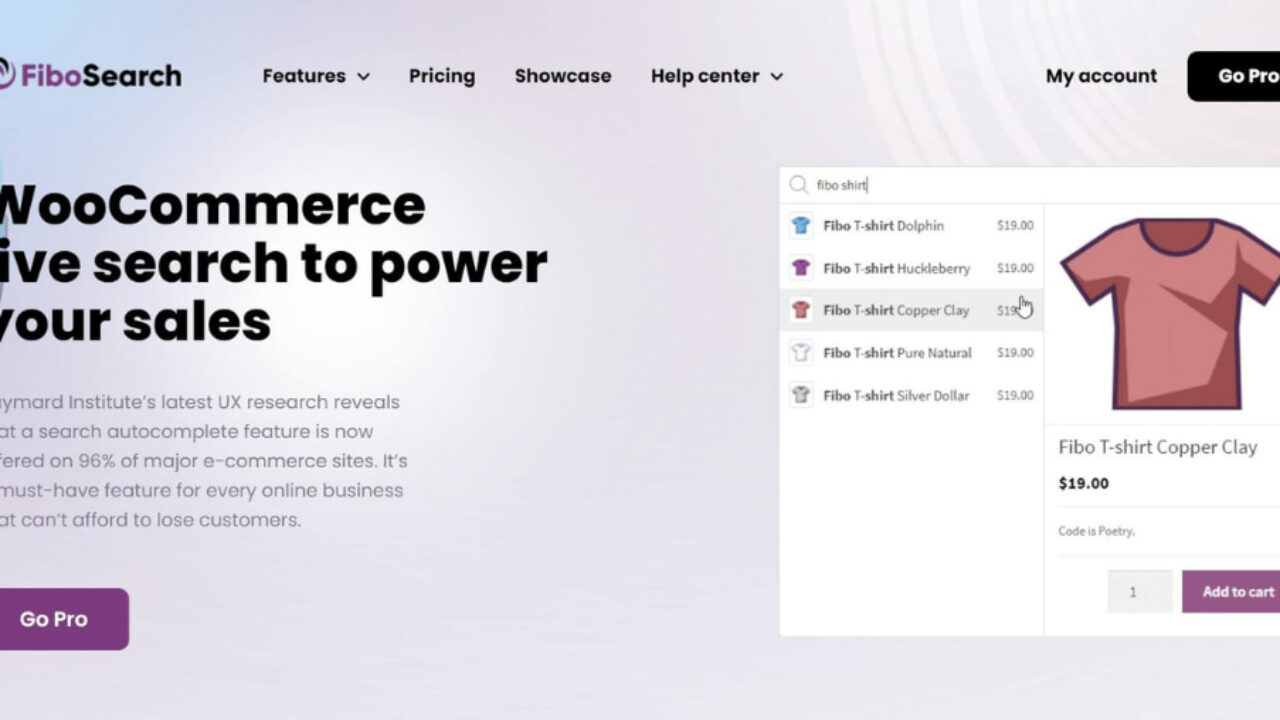The image size is (1280, 720).
Task: Click the blue Dolphin T-shirt icon
Action: (x=801, y=226)
